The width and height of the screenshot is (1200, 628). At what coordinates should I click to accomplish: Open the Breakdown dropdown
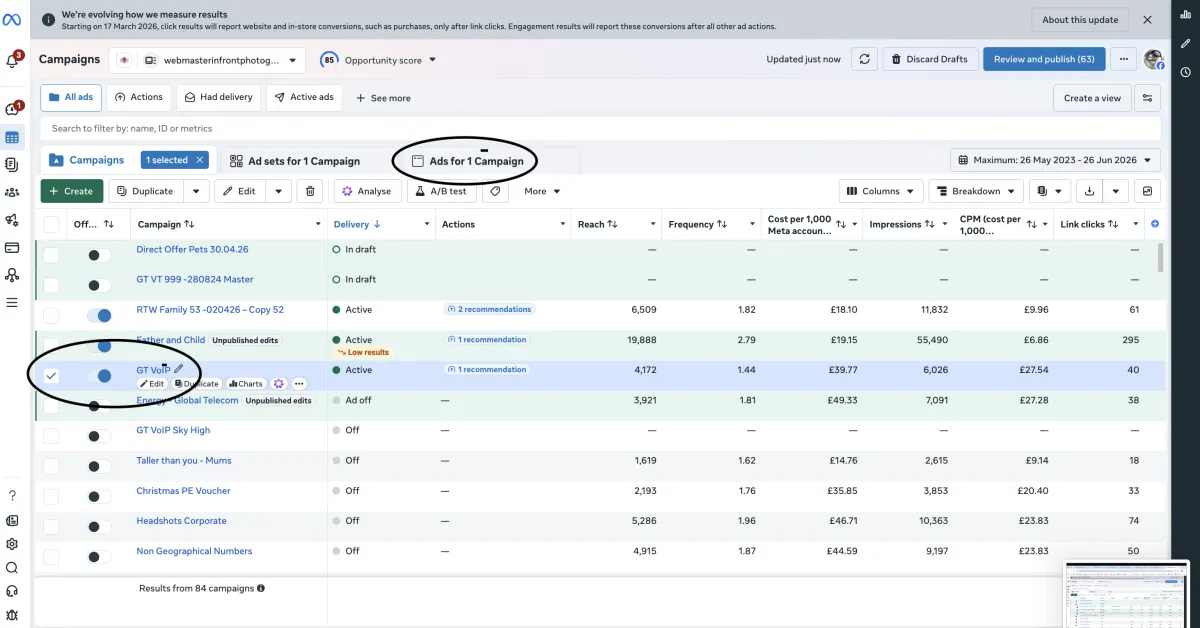[x=976, y=191]
